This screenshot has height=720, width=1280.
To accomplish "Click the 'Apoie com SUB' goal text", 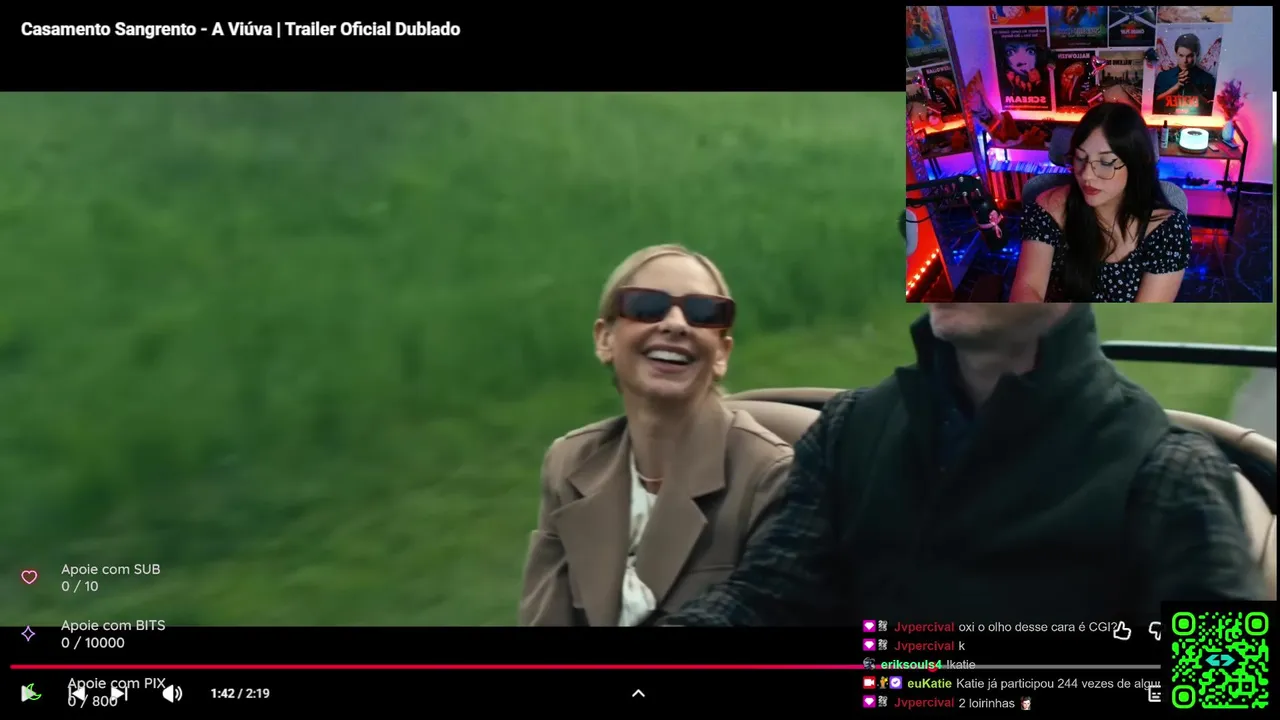I will 111,569.
